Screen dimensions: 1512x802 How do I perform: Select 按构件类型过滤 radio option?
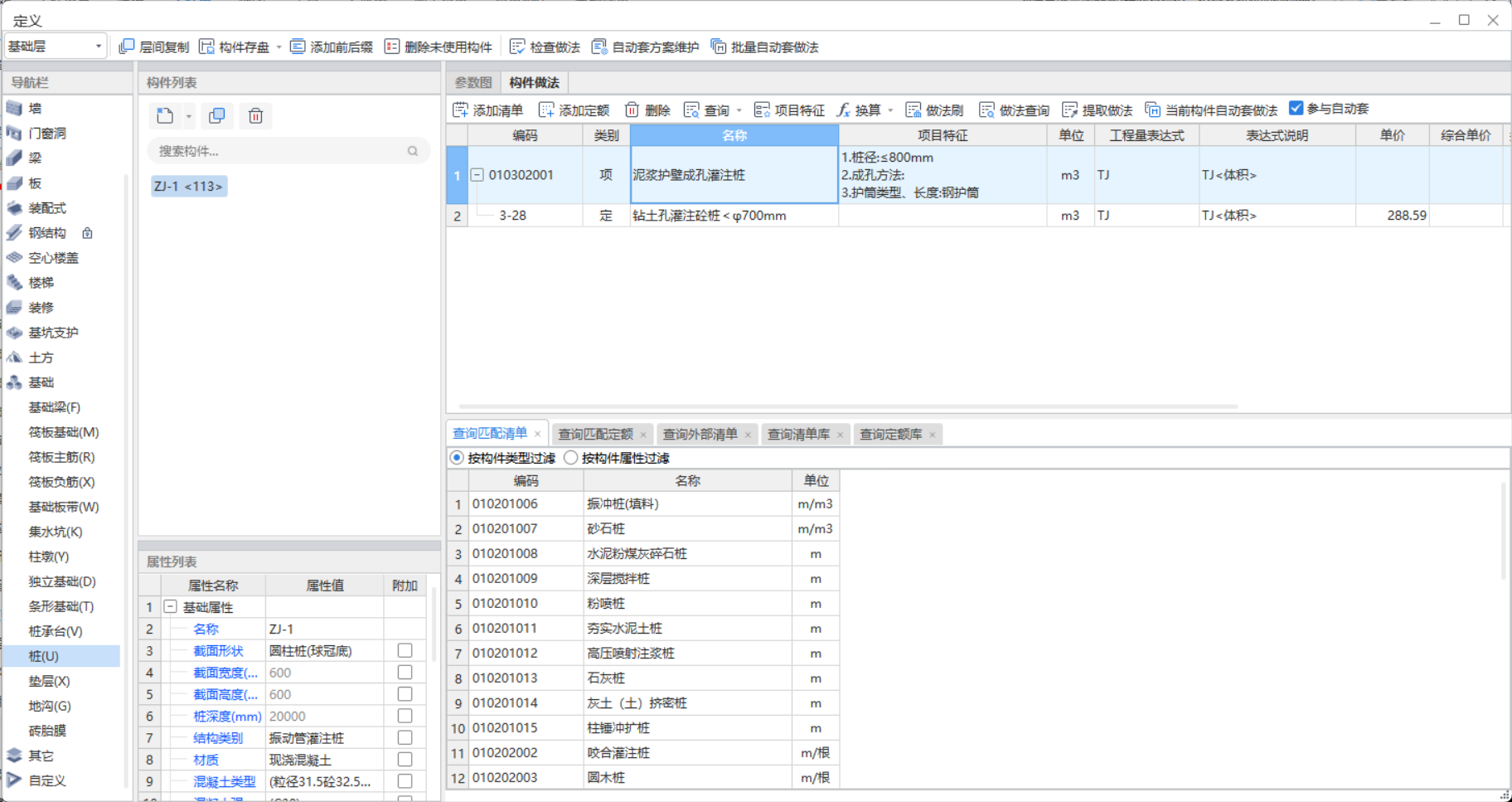457,458
